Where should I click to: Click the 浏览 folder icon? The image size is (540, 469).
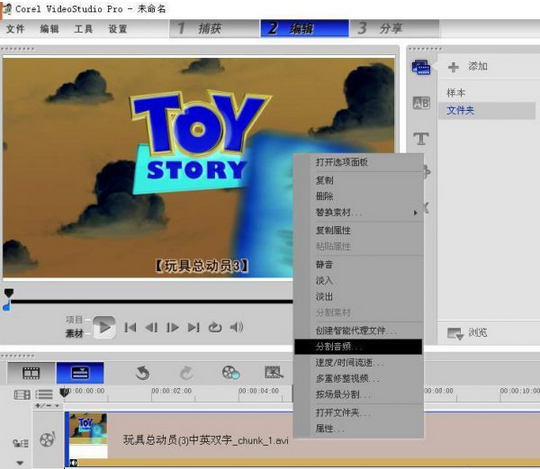click(x=455, y=333)
